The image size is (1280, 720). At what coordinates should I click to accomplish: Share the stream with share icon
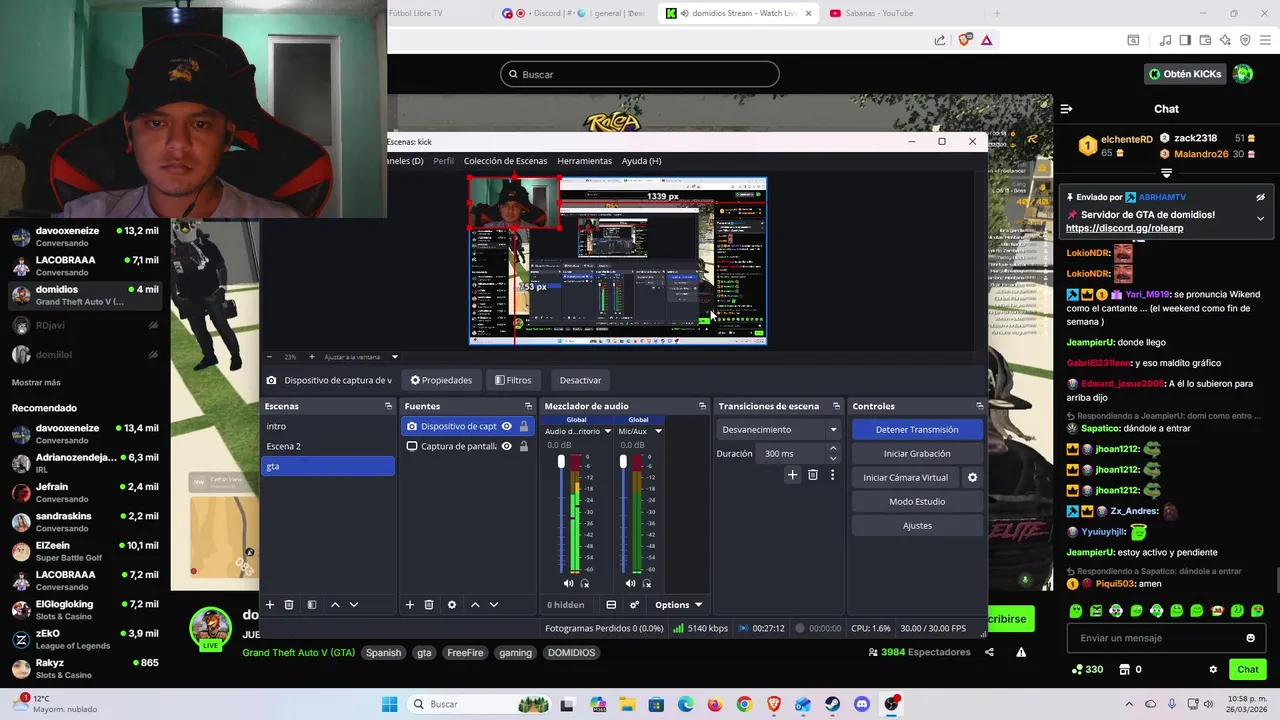point(989,652)
